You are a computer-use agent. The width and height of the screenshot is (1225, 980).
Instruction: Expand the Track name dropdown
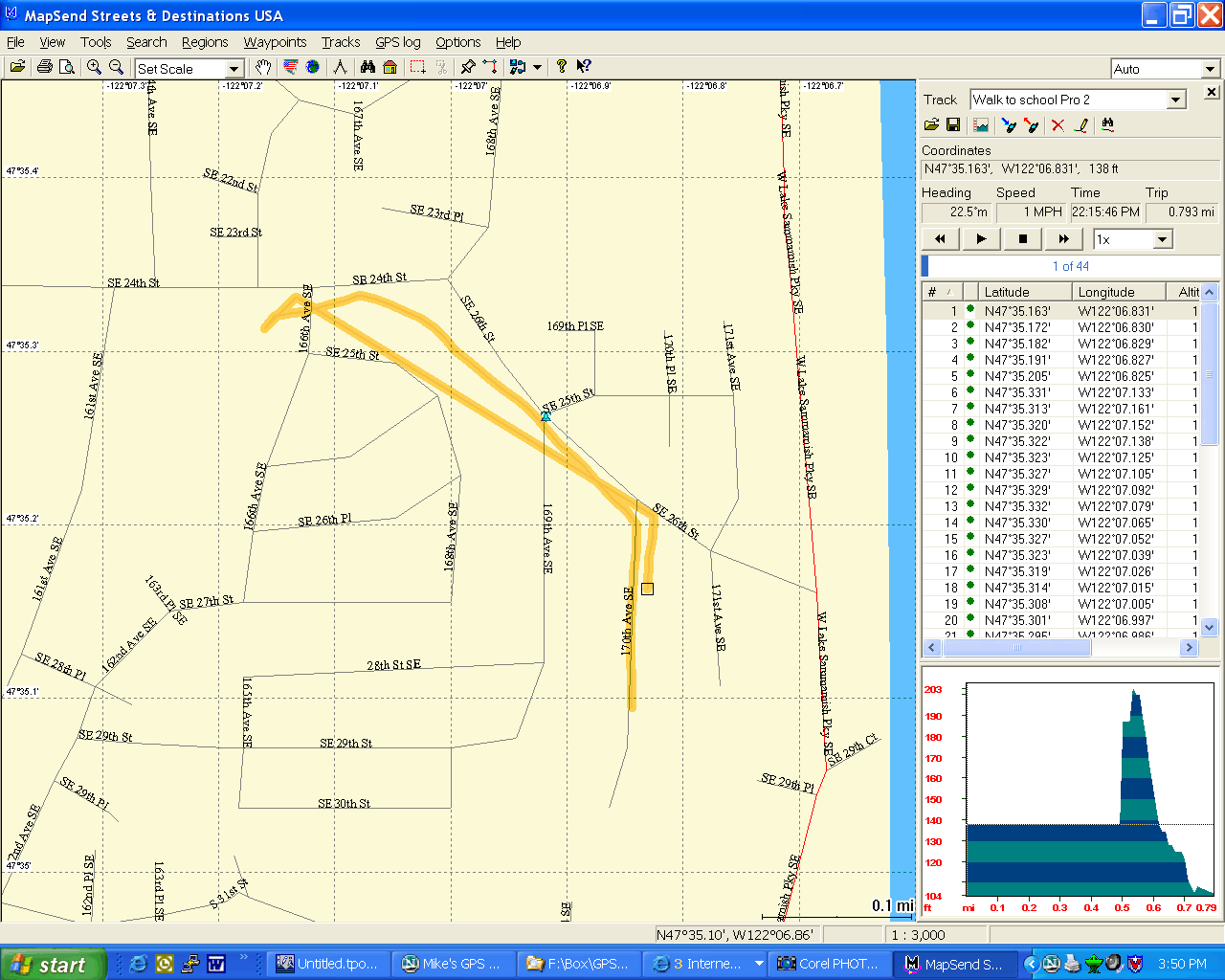click(1176, 100)
